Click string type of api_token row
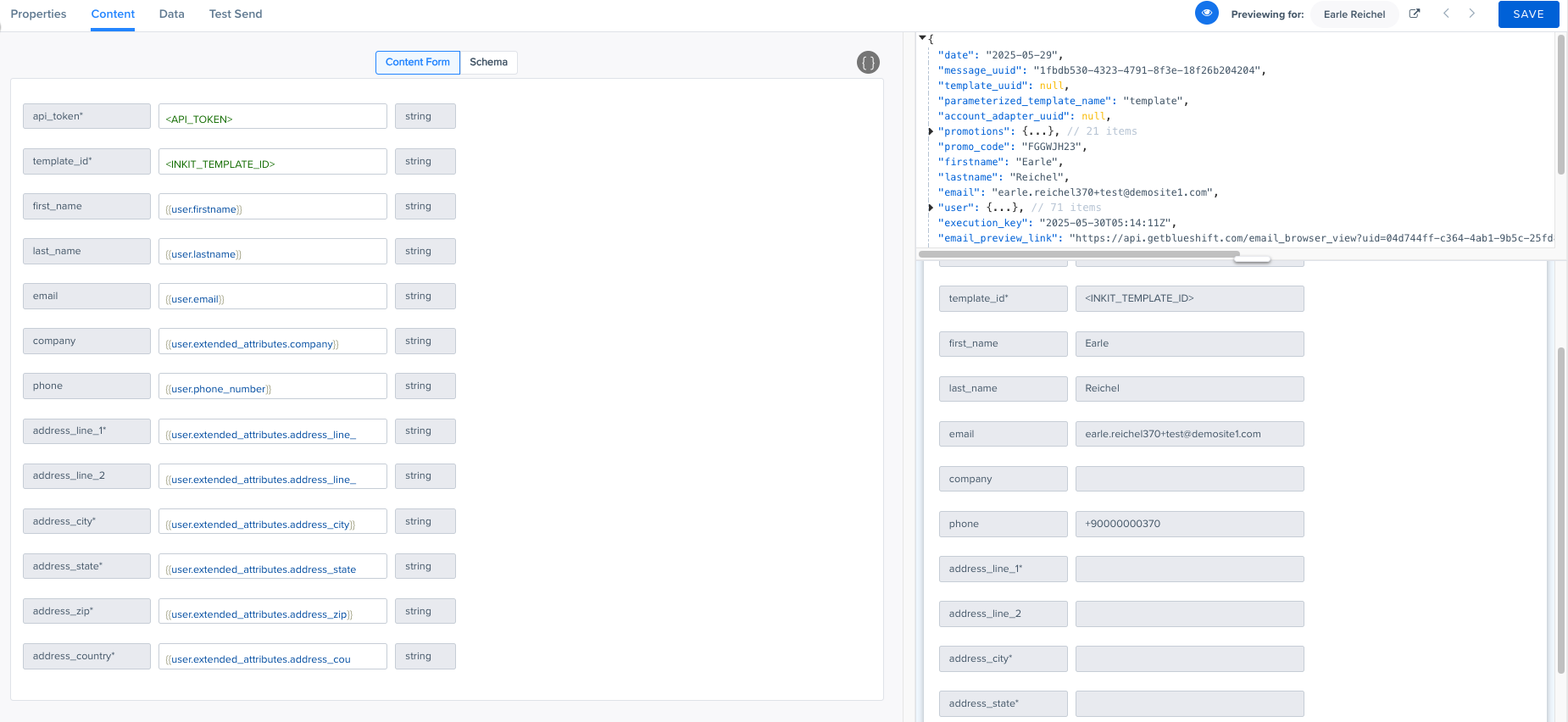 pos(425,116)
